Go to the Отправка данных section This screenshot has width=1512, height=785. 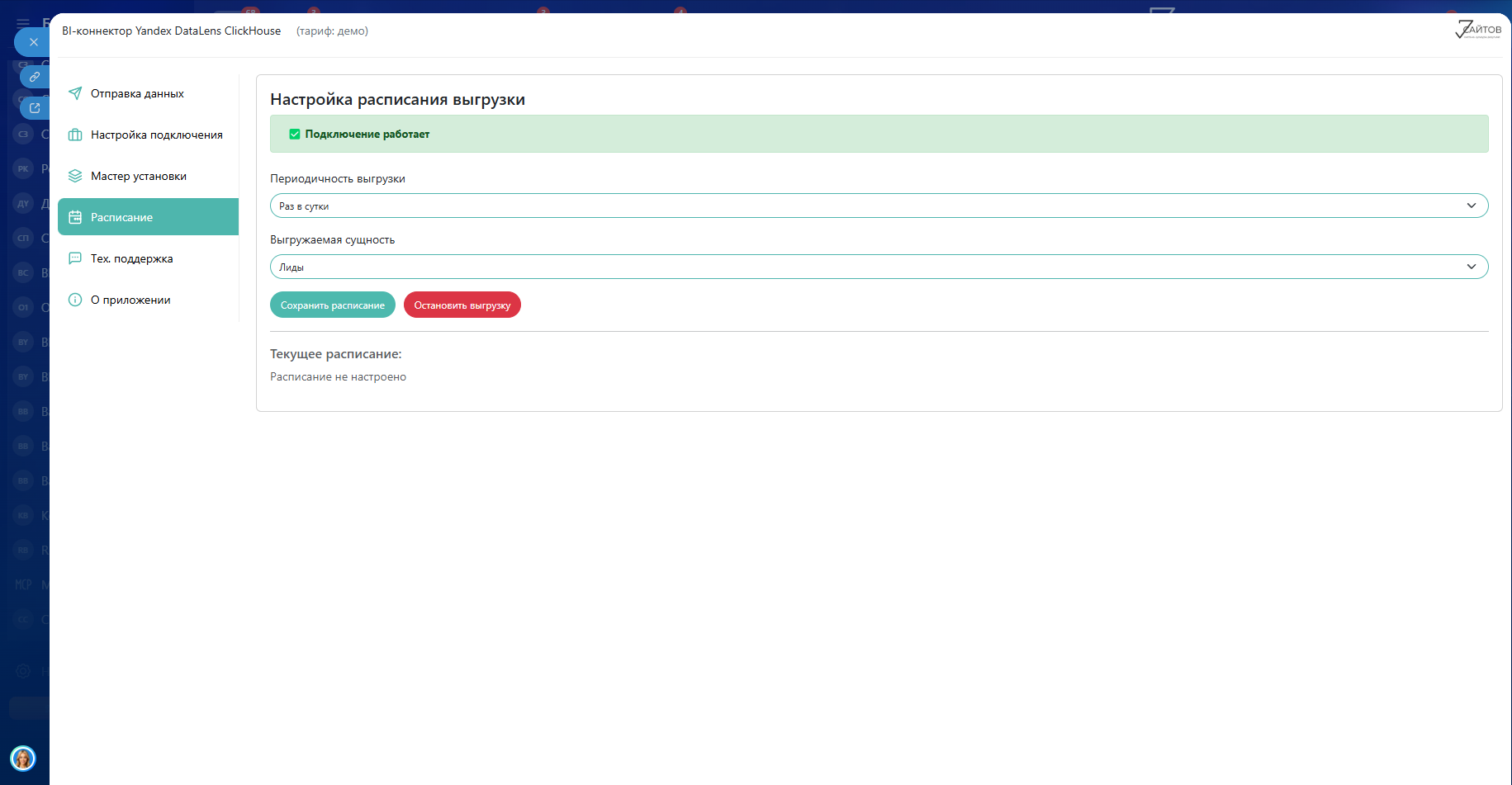pyautogui.click(x=149, y=93)
